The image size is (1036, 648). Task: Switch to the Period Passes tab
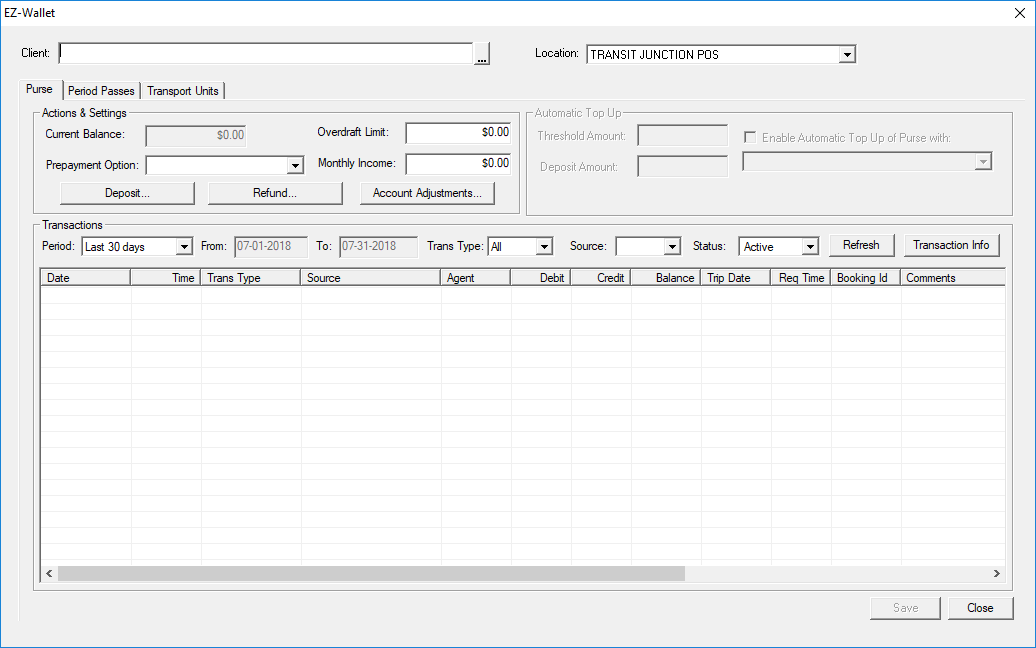click(x=101, y=89)
